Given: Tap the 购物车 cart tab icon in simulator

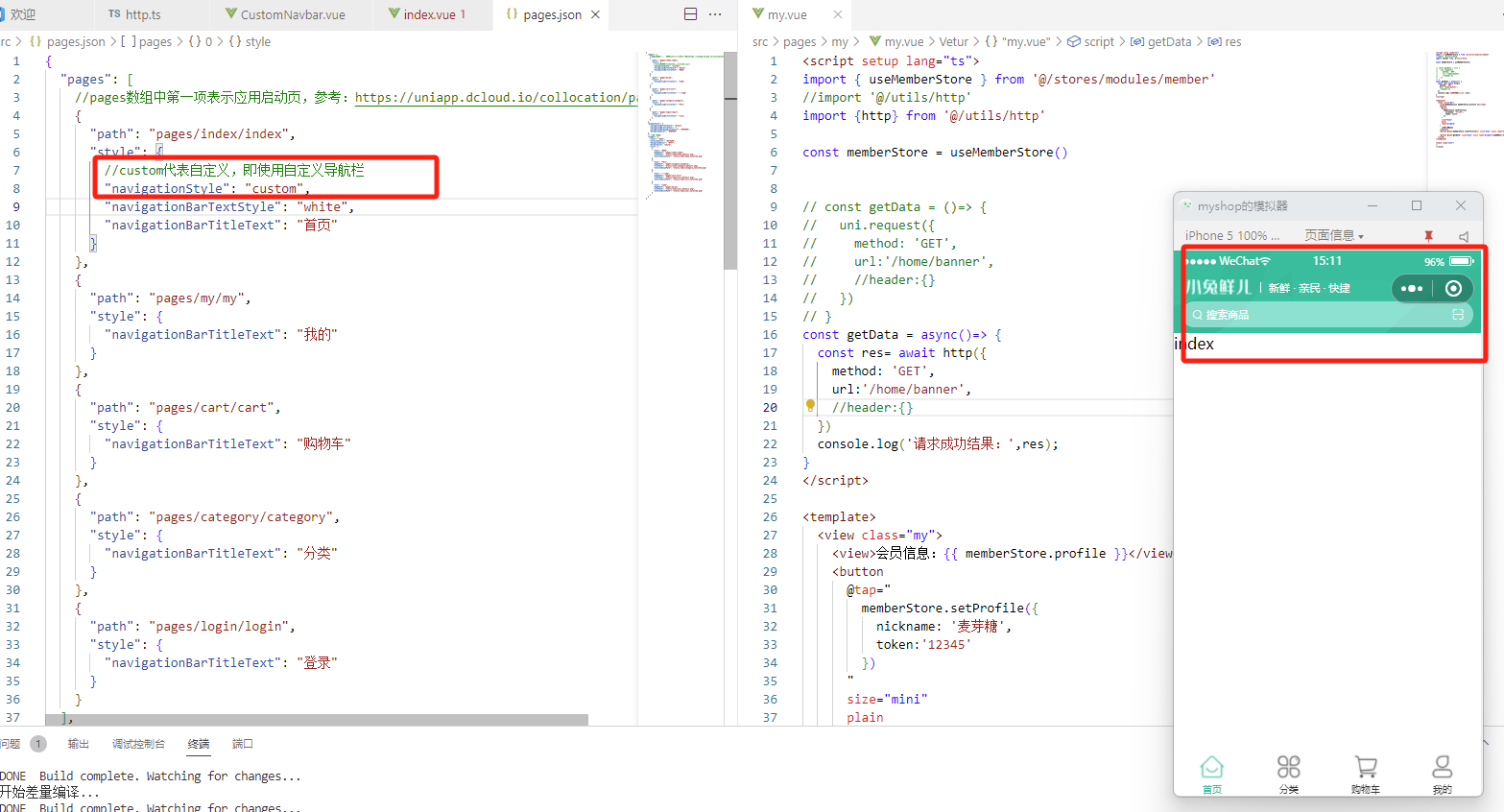Looking at the screenshot, I should pyautogui.click(x=1366, y=767).
